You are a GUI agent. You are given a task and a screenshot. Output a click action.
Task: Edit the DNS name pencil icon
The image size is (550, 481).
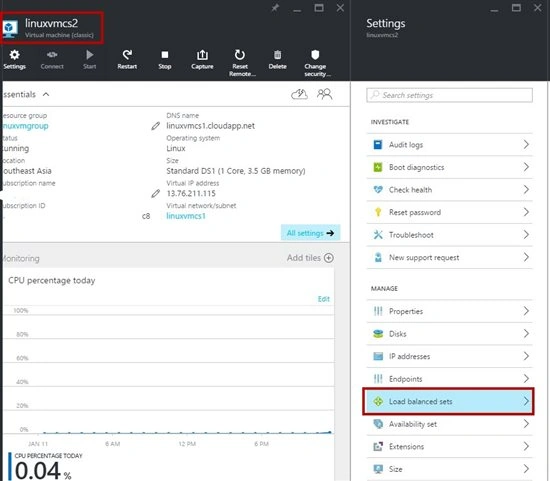pos(155,126)
